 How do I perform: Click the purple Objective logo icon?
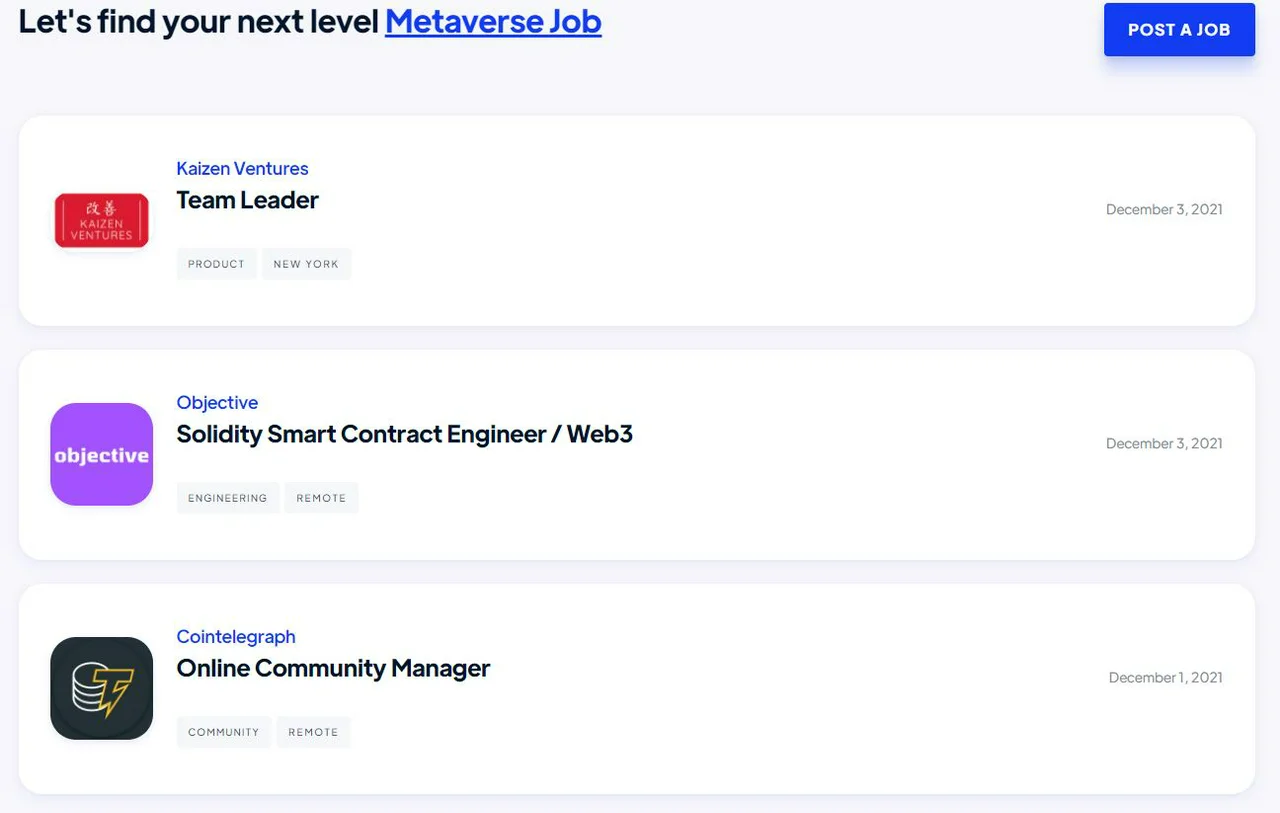pos(101,454)
